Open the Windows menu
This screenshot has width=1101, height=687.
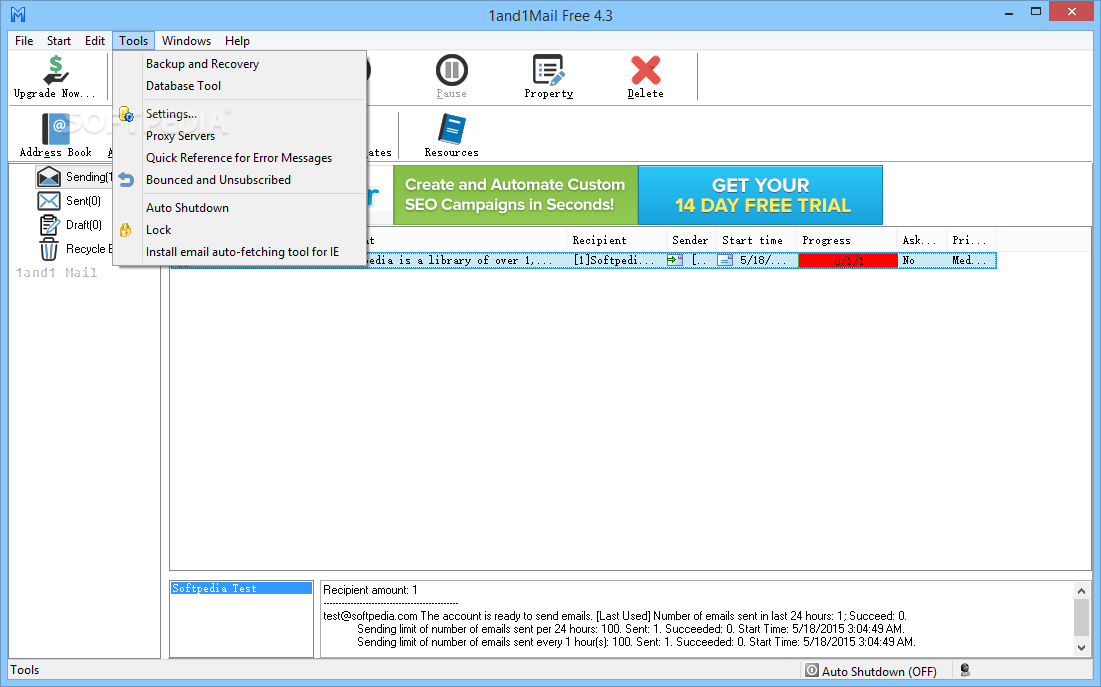click(186, 41)
